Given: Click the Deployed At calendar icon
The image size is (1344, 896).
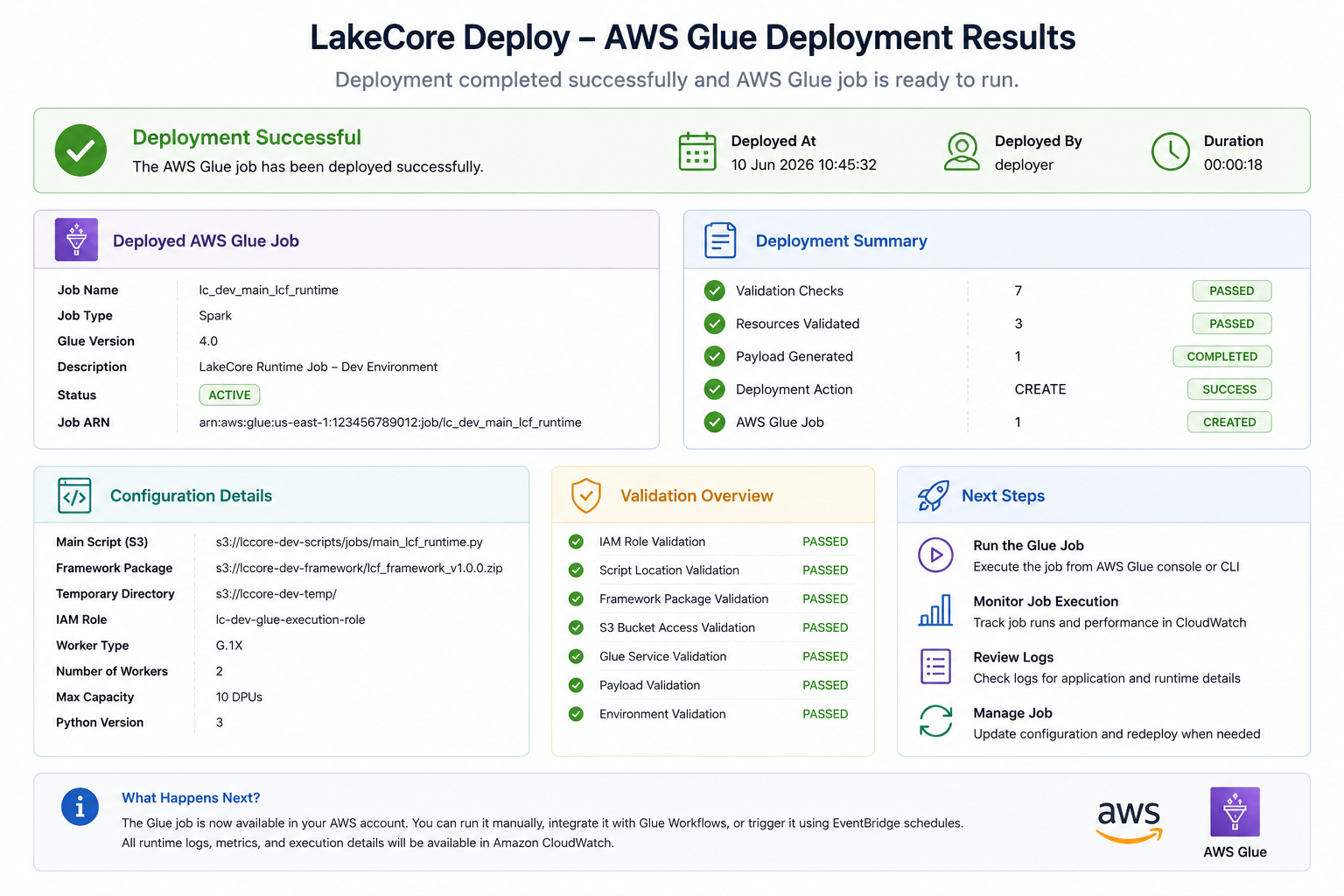Looking at the screenshot, I should [x=697, y=151].
